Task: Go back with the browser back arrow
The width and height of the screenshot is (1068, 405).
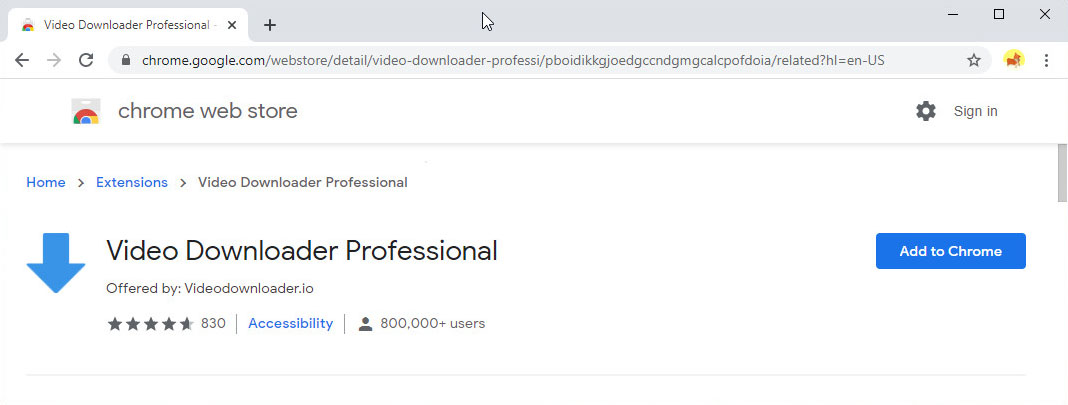Action: (22, 61)
